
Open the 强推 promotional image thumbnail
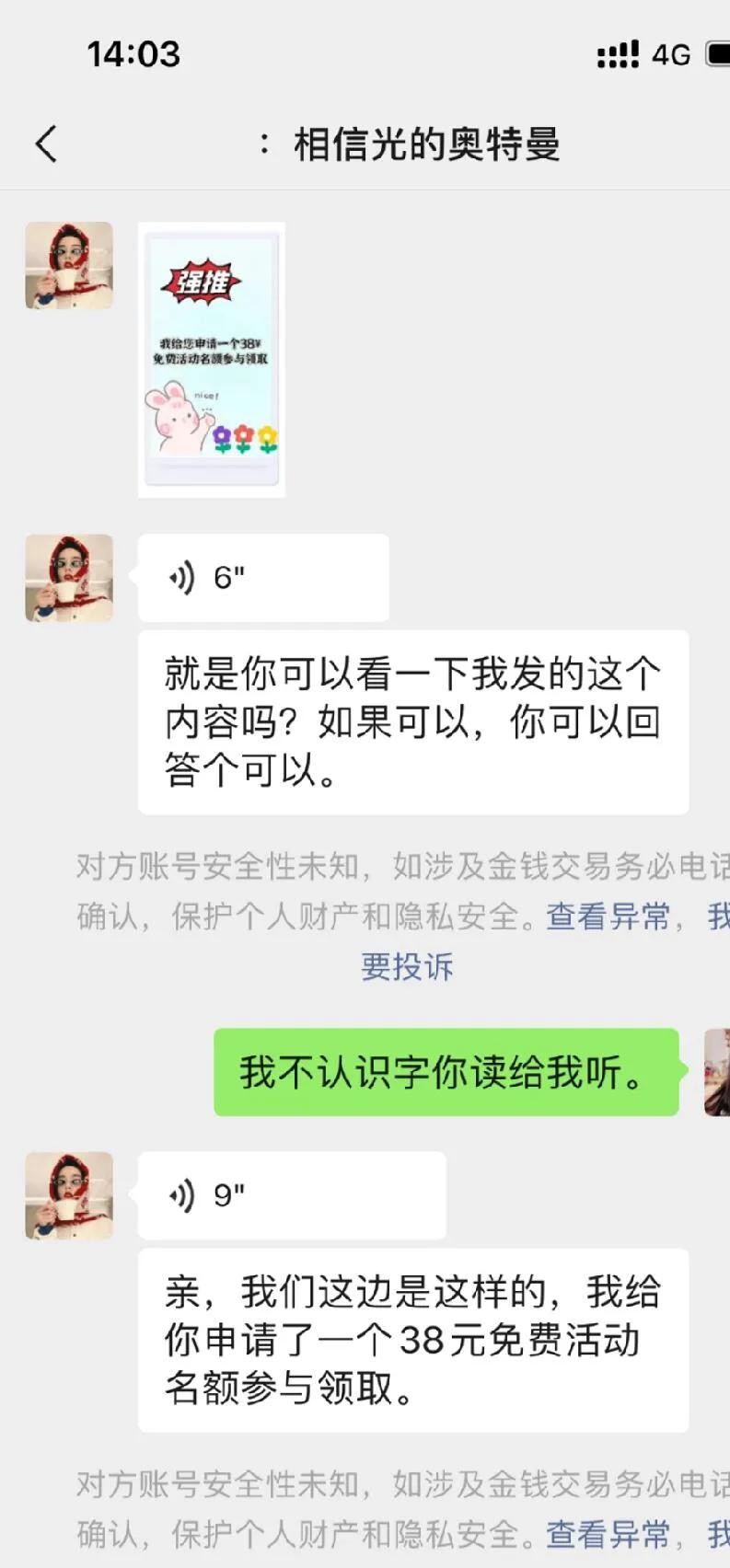(x=212, y=360)
